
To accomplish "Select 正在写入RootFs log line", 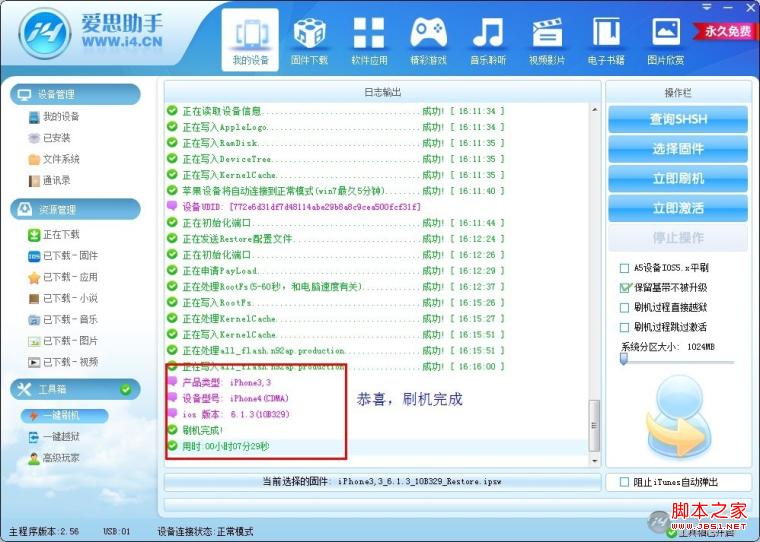I will coord(335,303).
